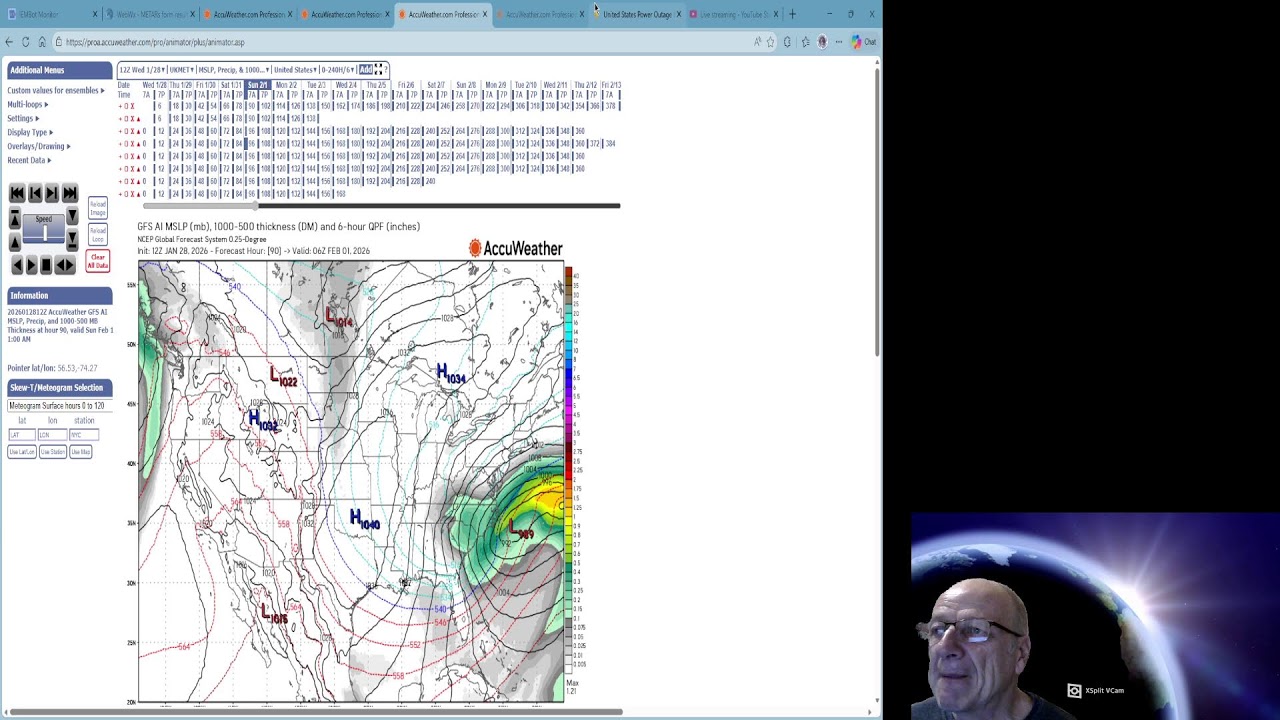Viewport: 1280px width, 720px height.
Task: Toggle the O marker in row ending at 240
Action: pyautogui.click(x=126, y=182)
